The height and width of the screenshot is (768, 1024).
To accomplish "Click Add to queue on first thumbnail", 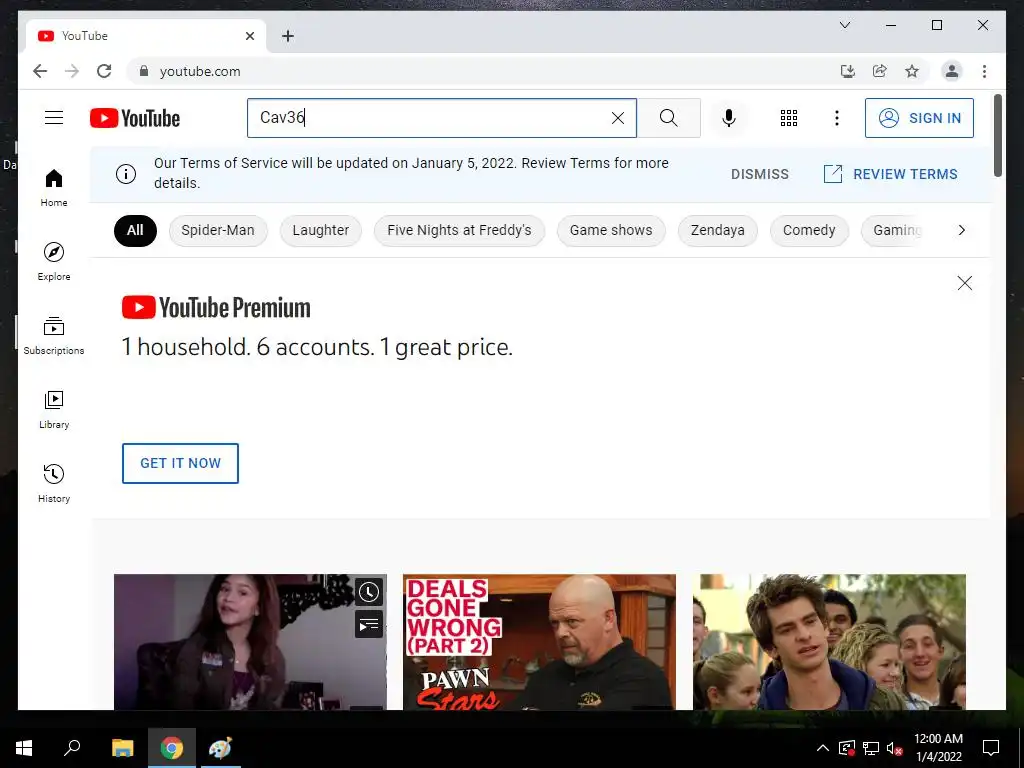I will pos(369,624).
